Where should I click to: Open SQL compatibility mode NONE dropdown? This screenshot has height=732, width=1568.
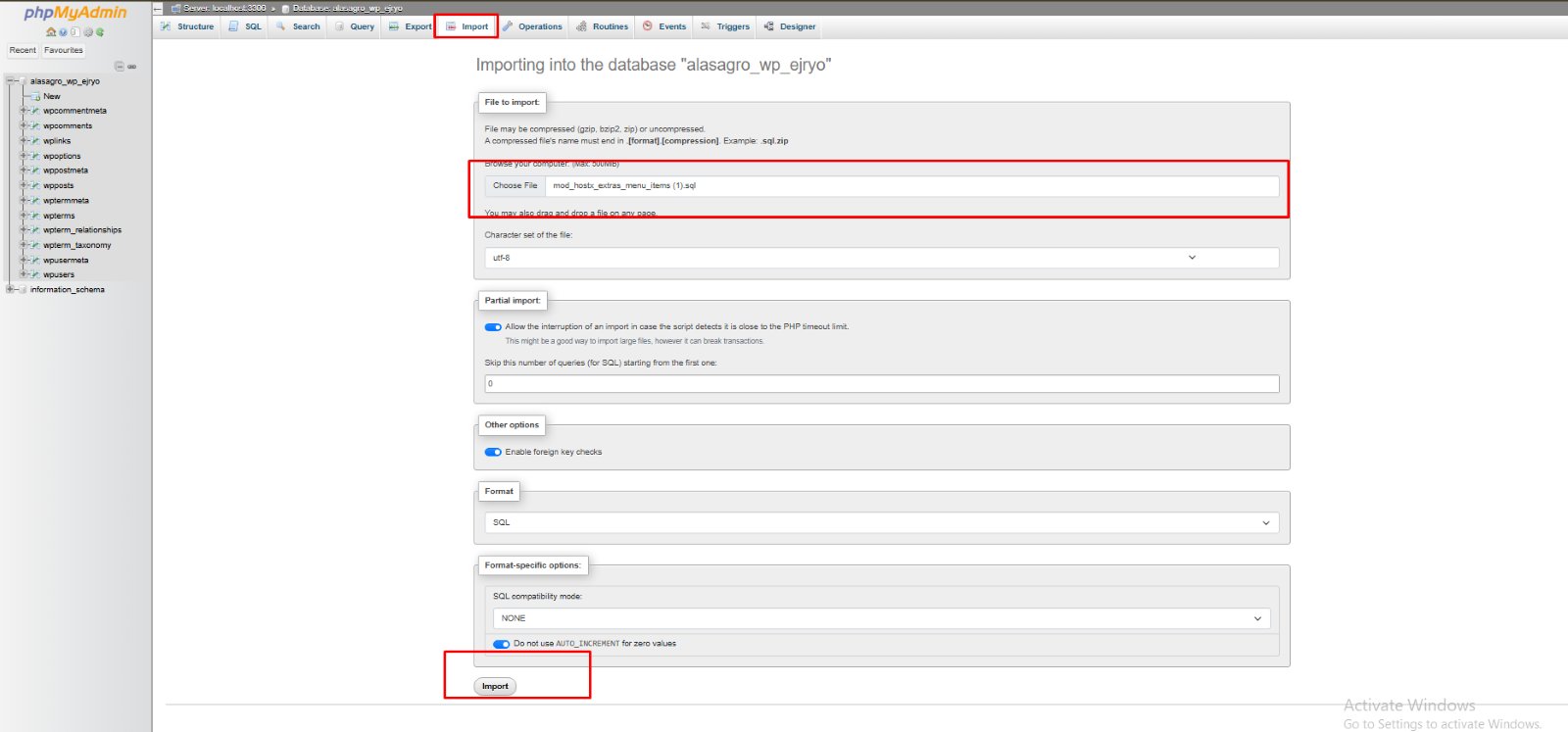[x=881, y=618]
